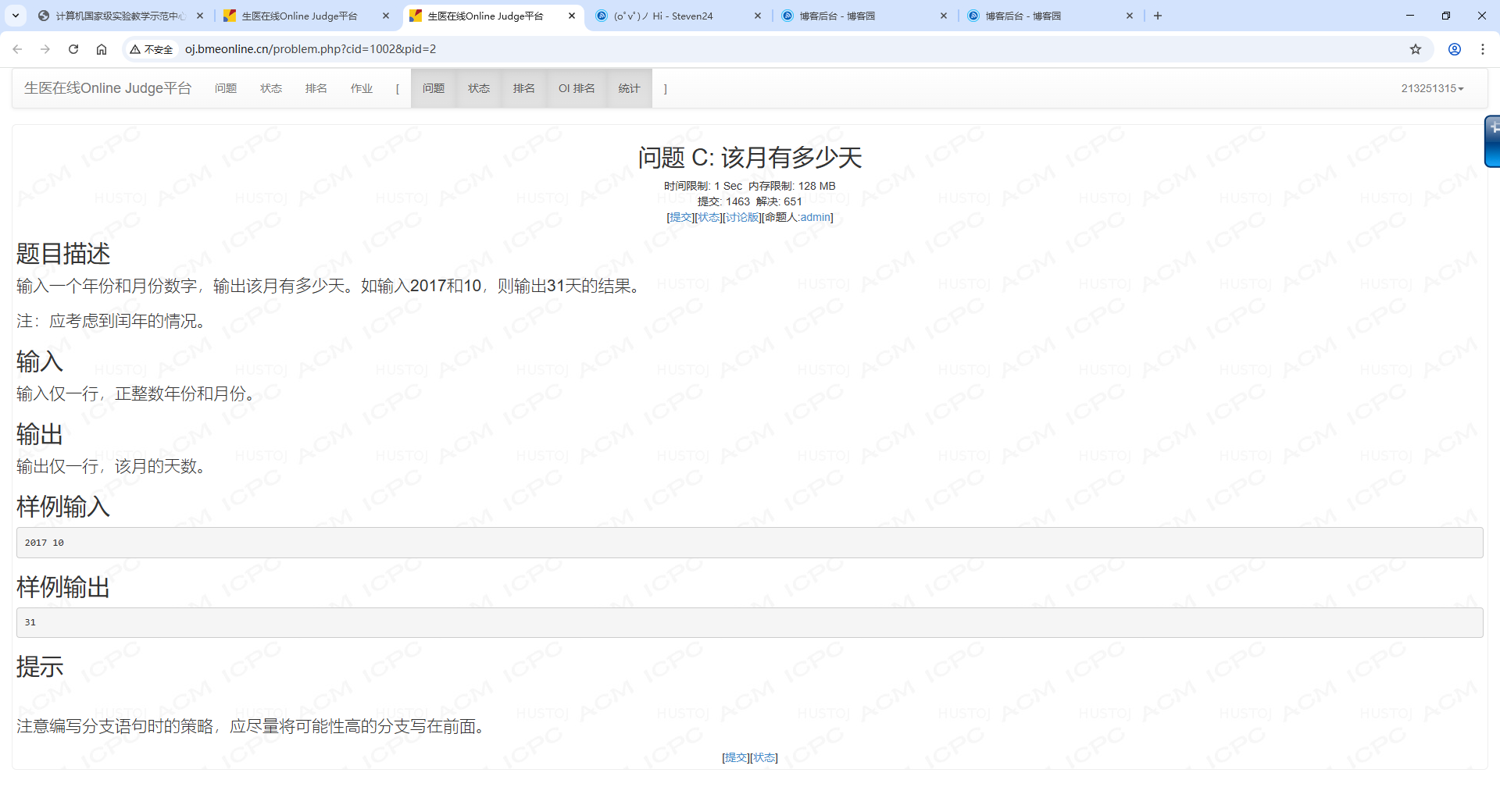Select the highlighted contest 状态 item
Viewport: 1500px width, 812px height.
[479, 88]
